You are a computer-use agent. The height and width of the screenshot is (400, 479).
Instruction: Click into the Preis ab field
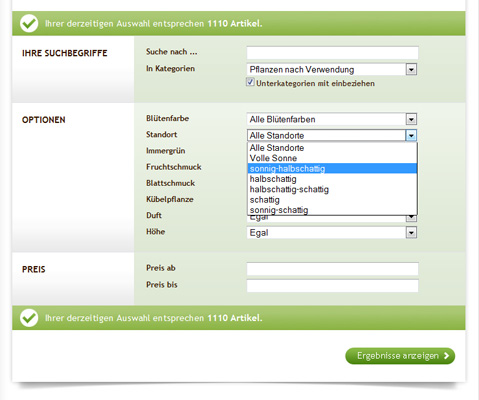[x=332, y=269]
